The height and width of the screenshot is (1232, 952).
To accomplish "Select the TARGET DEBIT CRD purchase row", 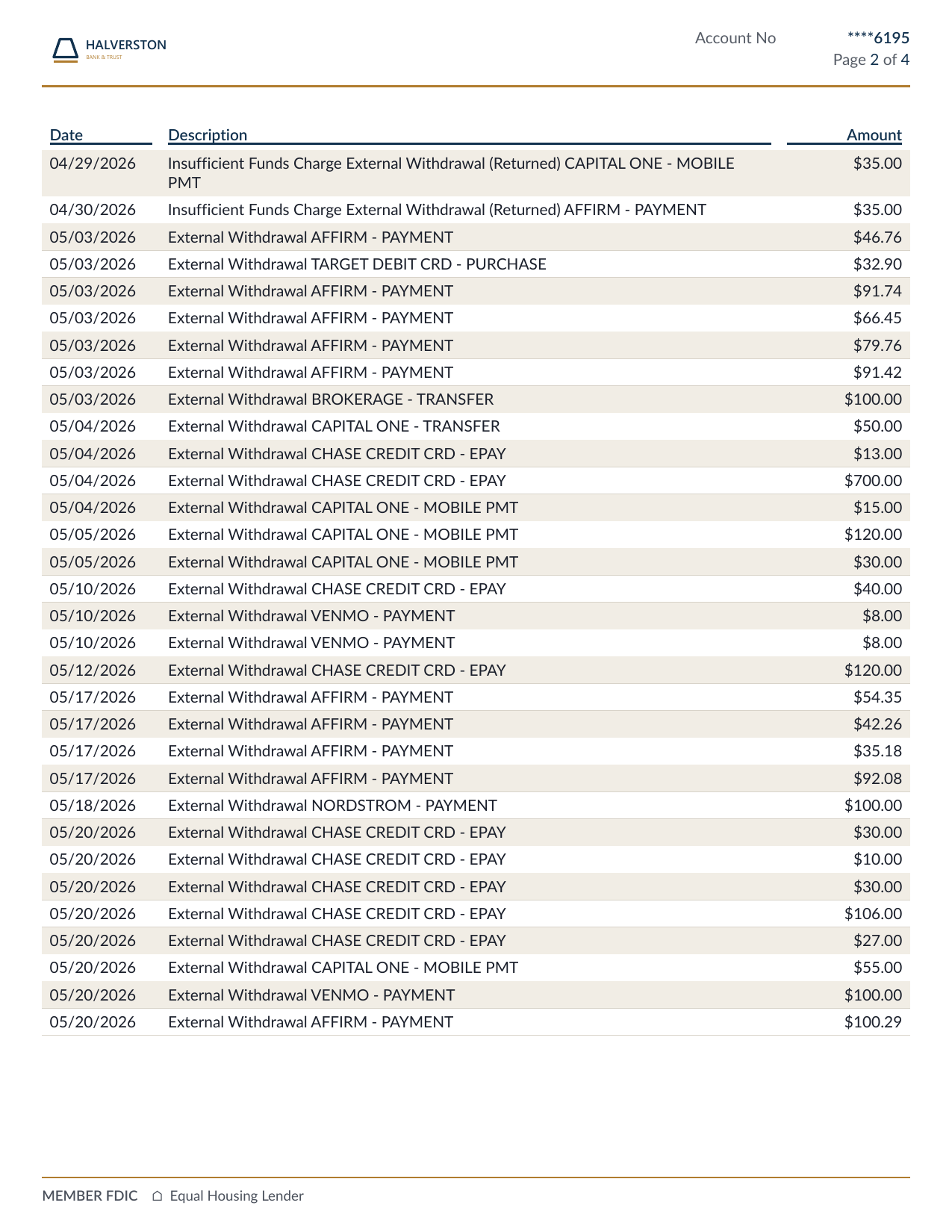I will click(x=476, y=264).
